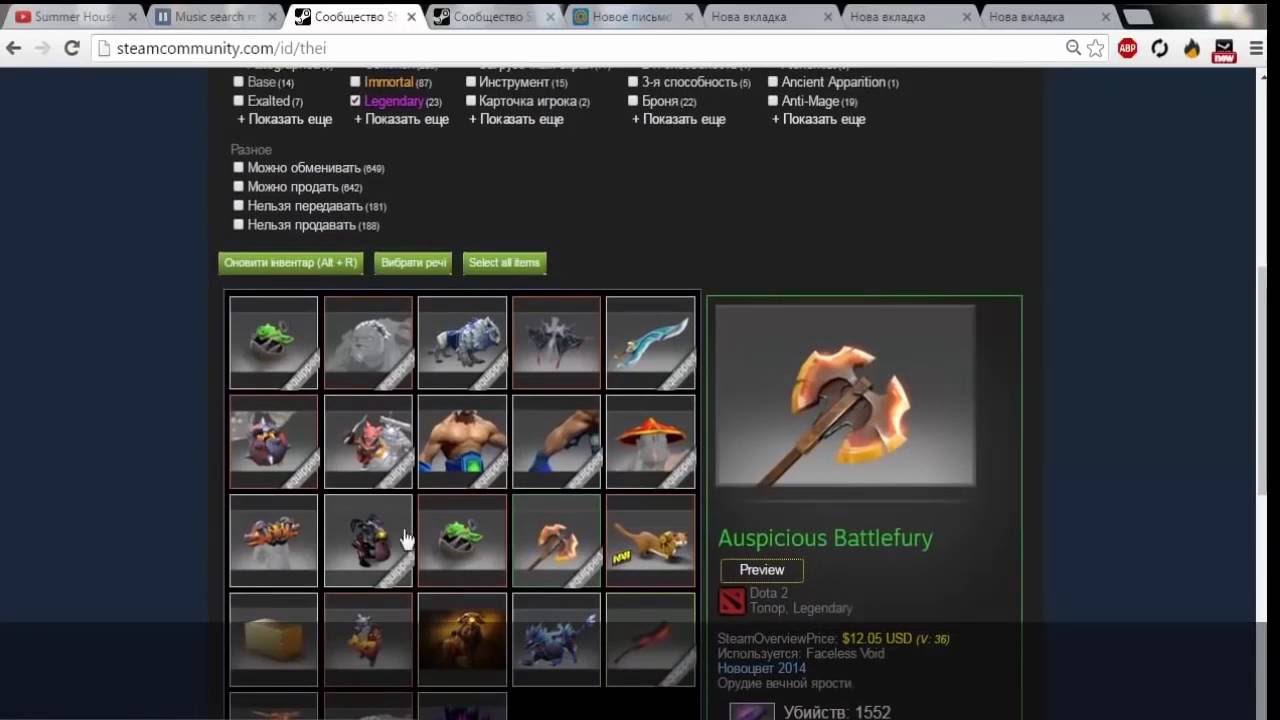The image size is (1280, 720).
Task: Uncheck the Legendary quality checkbox
Action: tap(355, 101)
